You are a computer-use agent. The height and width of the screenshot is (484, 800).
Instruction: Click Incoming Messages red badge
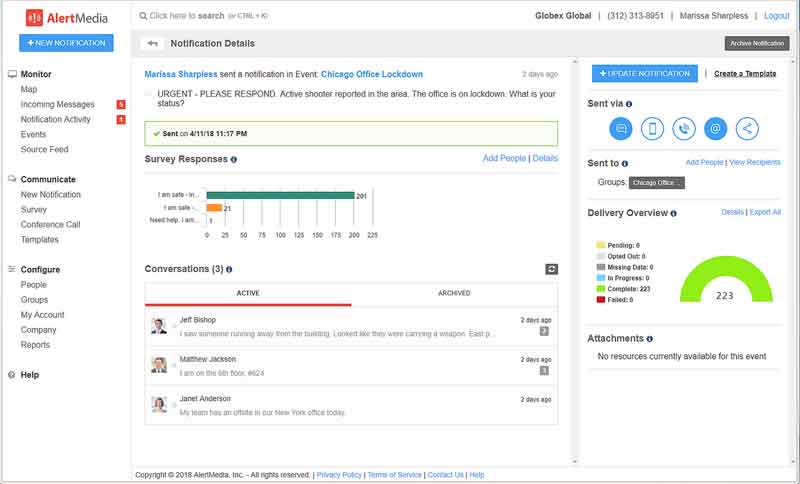[x=121, y=105]
